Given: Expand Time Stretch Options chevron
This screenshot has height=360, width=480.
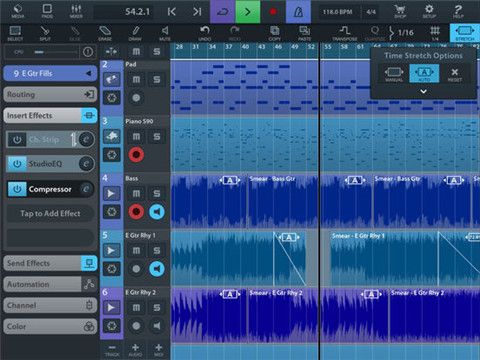Looking at the screenshot, I should 423,91.
